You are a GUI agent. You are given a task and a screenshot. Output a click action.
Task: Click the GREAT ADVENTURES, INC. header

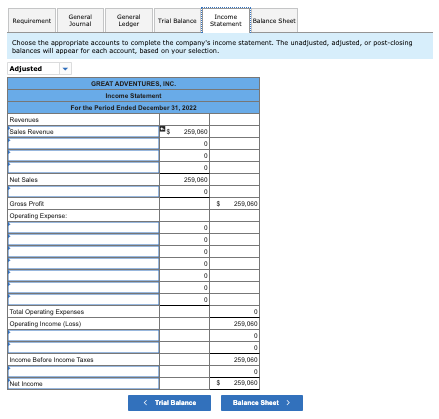tap(133, 84)
